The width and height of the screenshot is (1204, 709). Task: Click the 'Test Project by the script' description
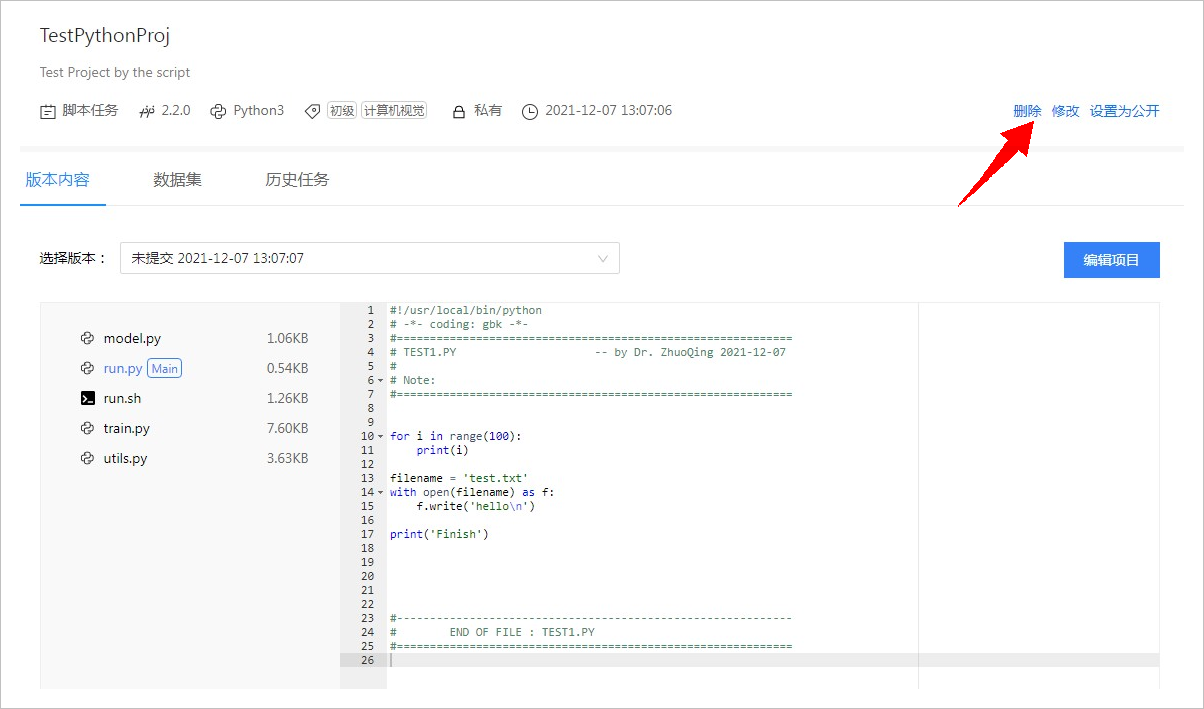tap(115, 72)
